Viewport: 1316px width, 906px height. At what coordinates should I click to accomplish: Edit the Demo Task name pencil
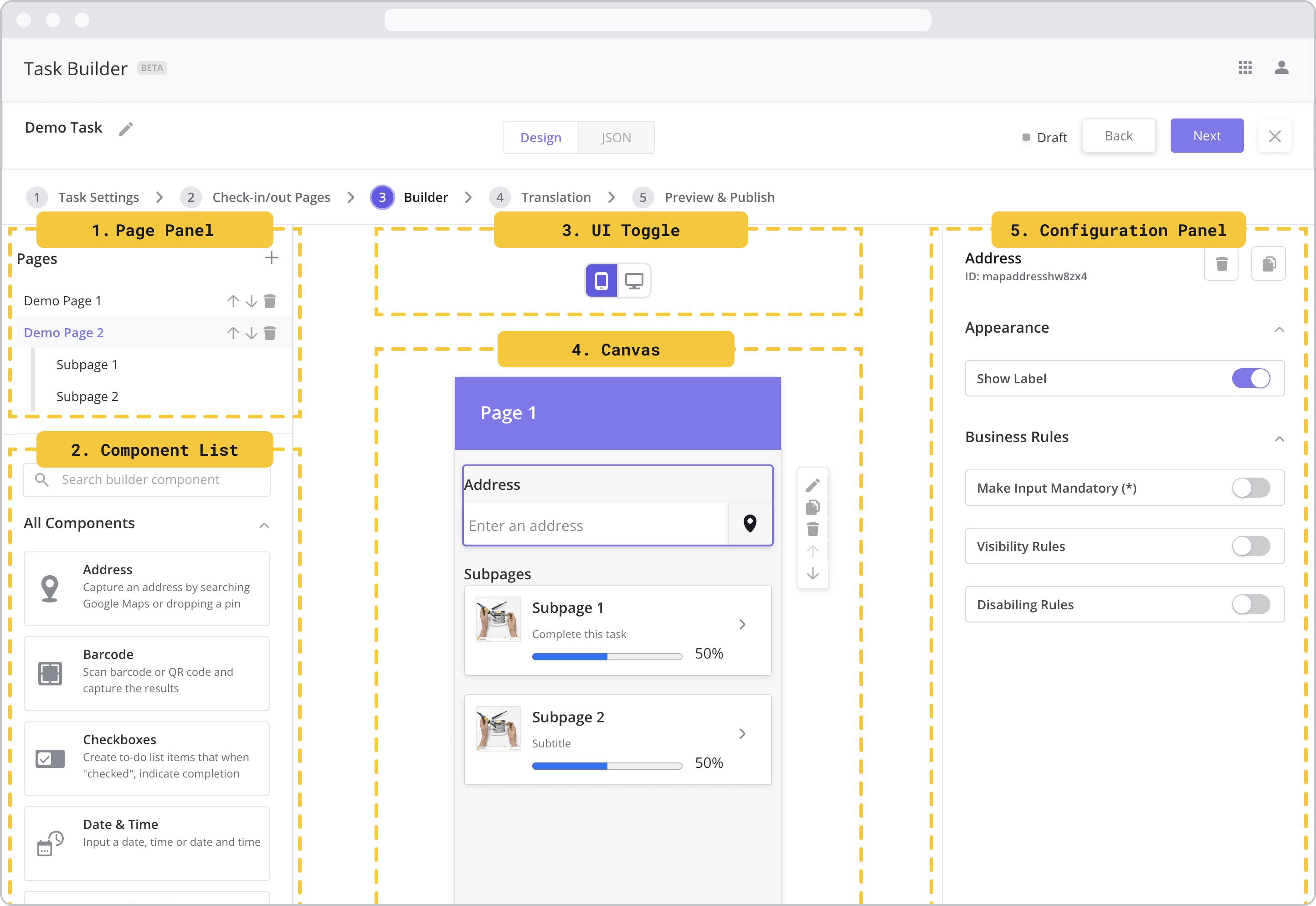click(126, 129)
